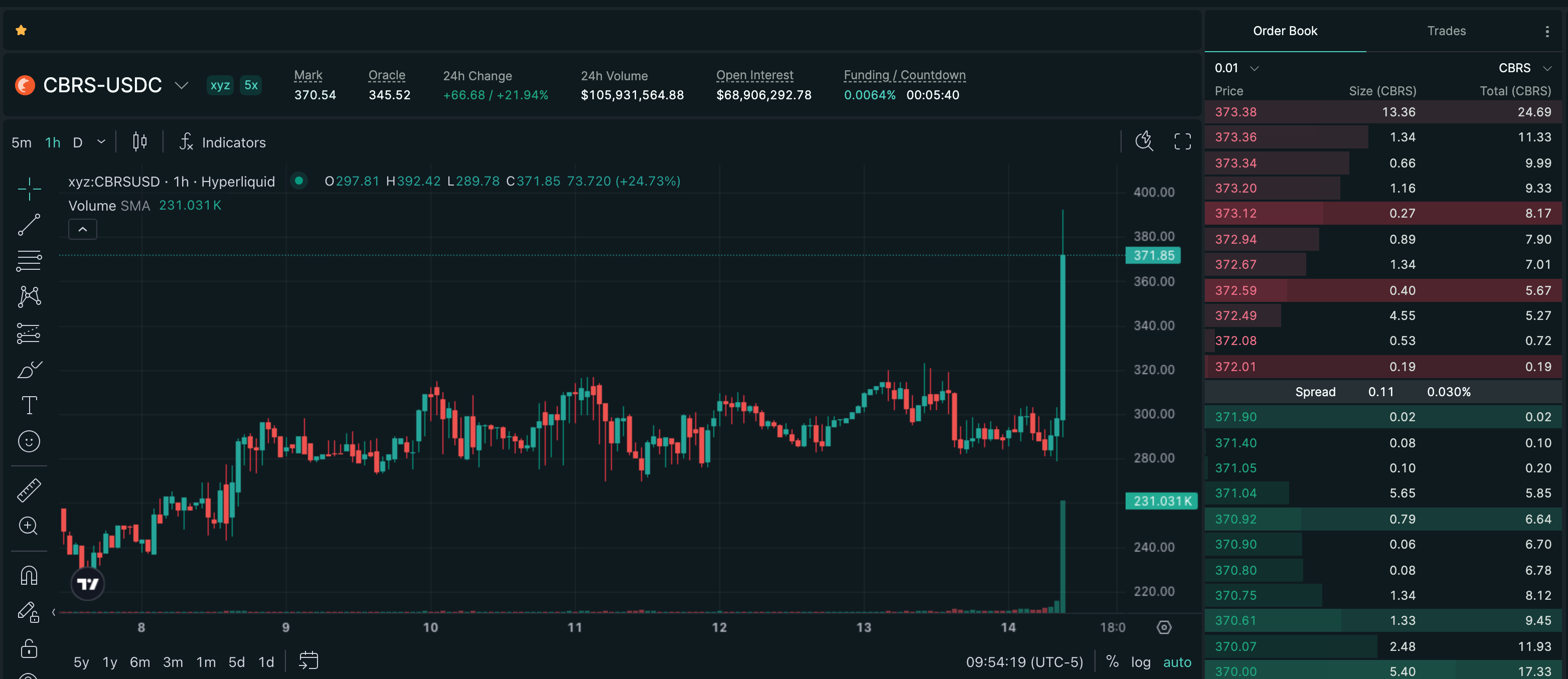Activate the ruler measure tool
The image size is (1568, 679).
(29, 490)
